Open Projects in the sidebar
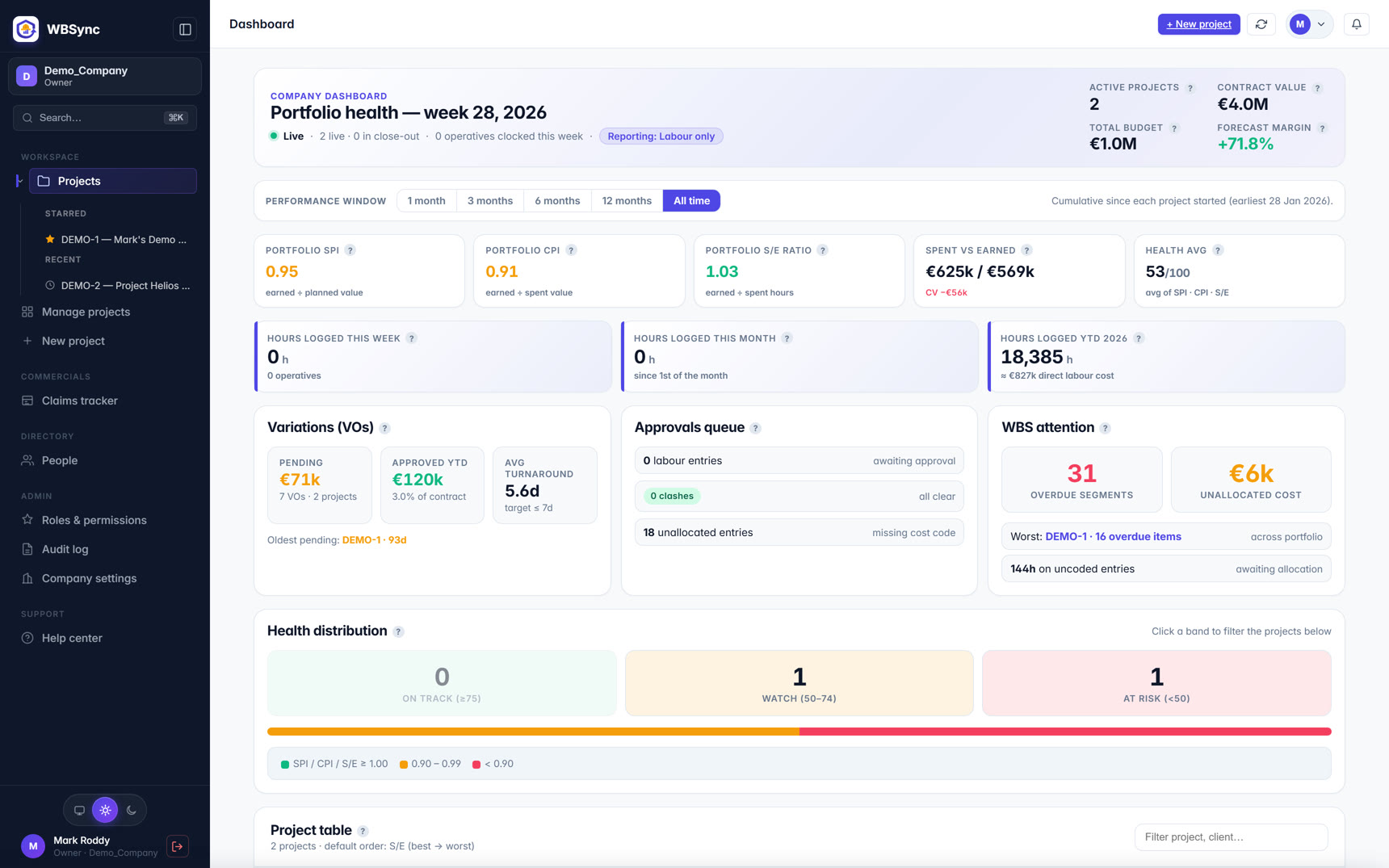The height and width of the screenshot is (868, 1389). click(x=113, y=181)
